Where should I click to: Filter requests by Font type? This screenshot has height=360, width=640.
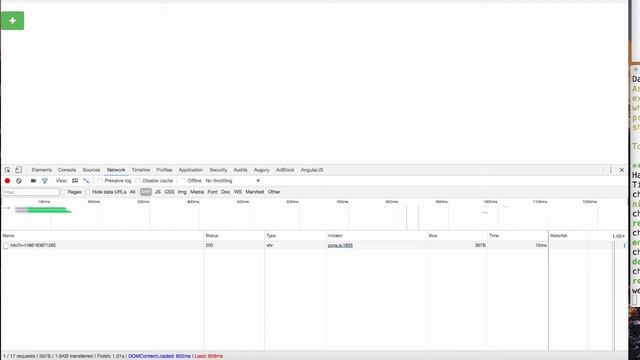[212, 192]
